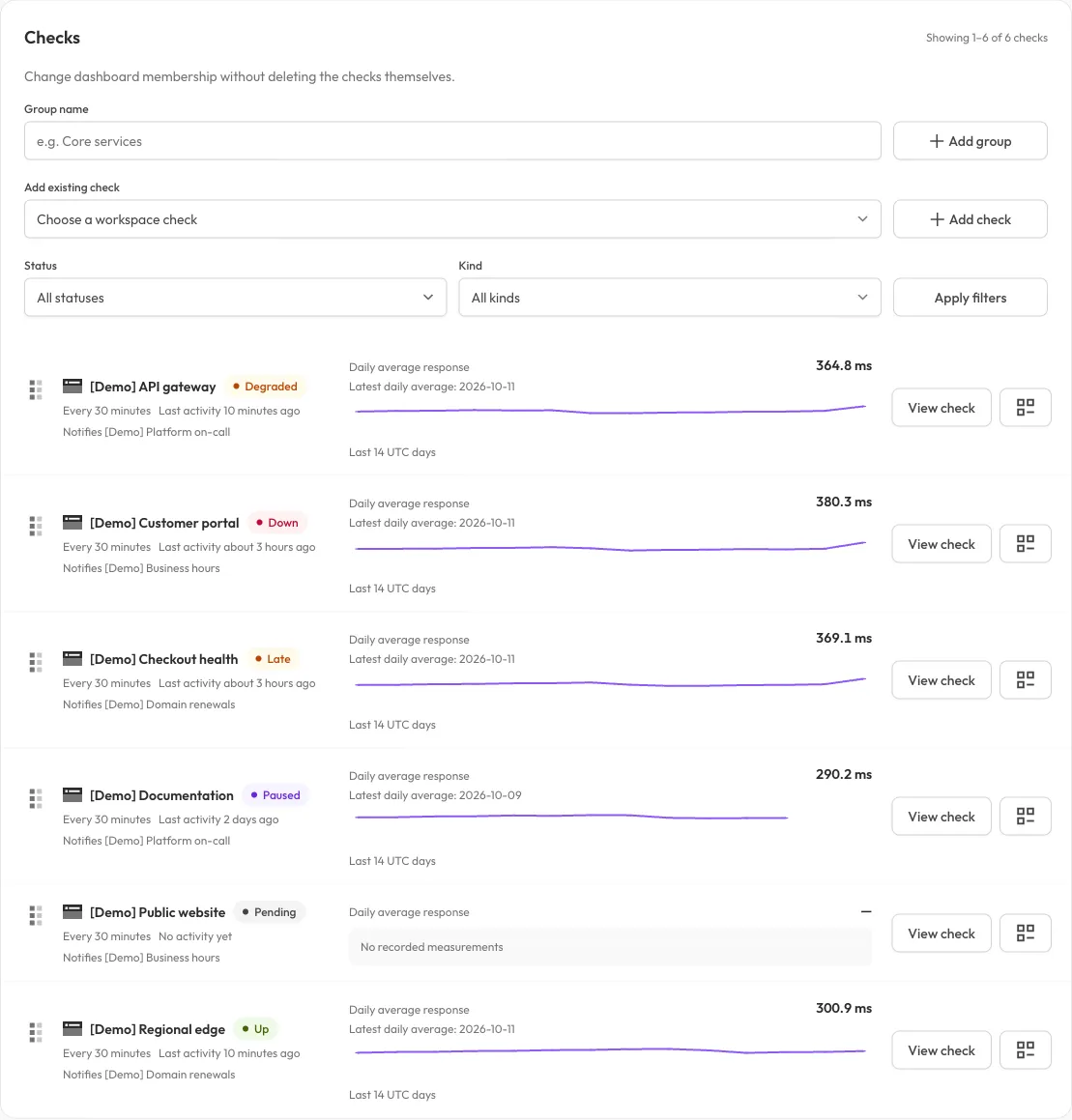Focus the Group name input field
This screenshot has width=1072, height=1120.
coord(452,141)
